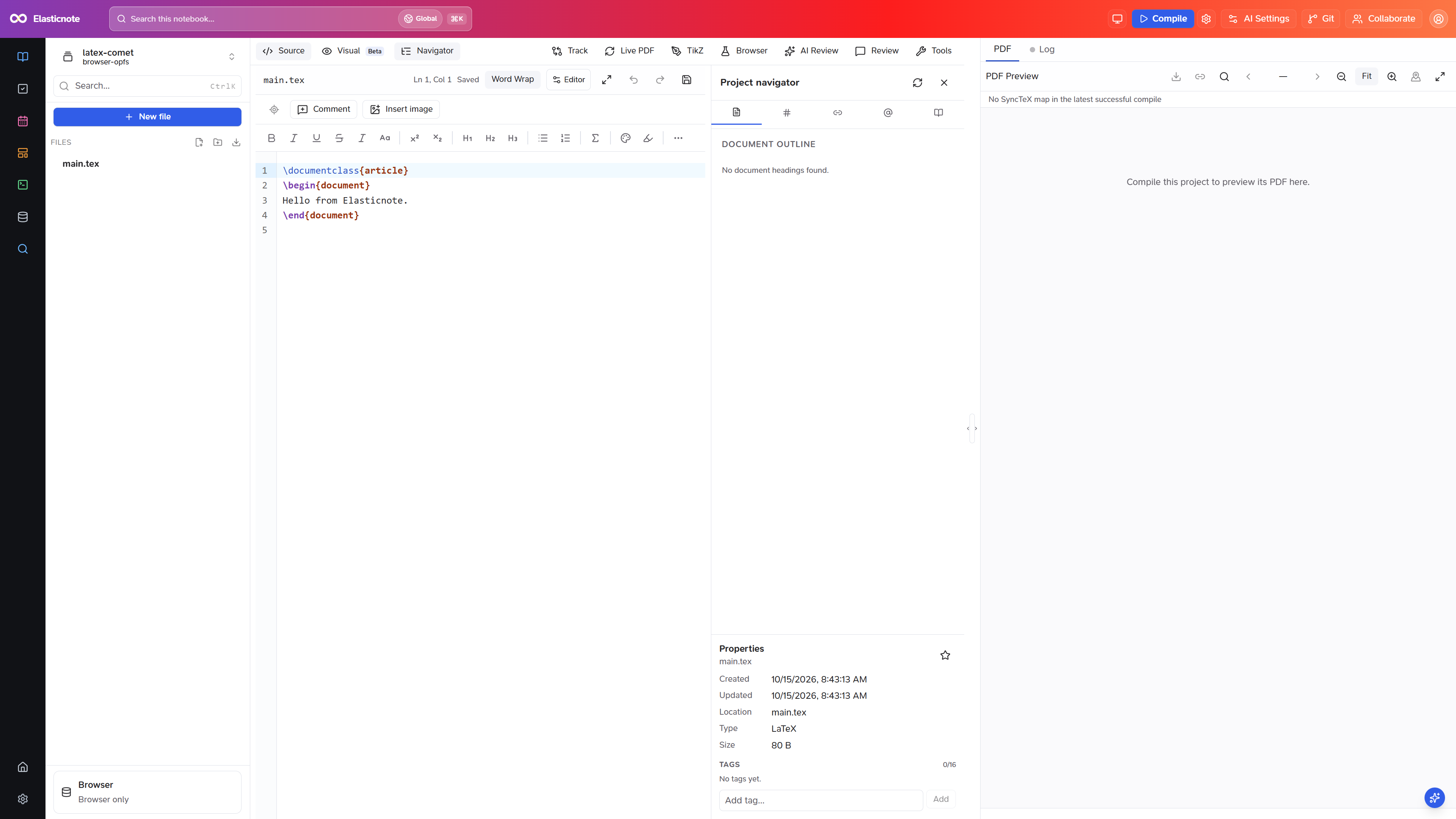Image resolution: width=1456 pixels, height=819 pixels.
Task: Select Fit zoom option in PDF preview
Action: coord(1367,76)
